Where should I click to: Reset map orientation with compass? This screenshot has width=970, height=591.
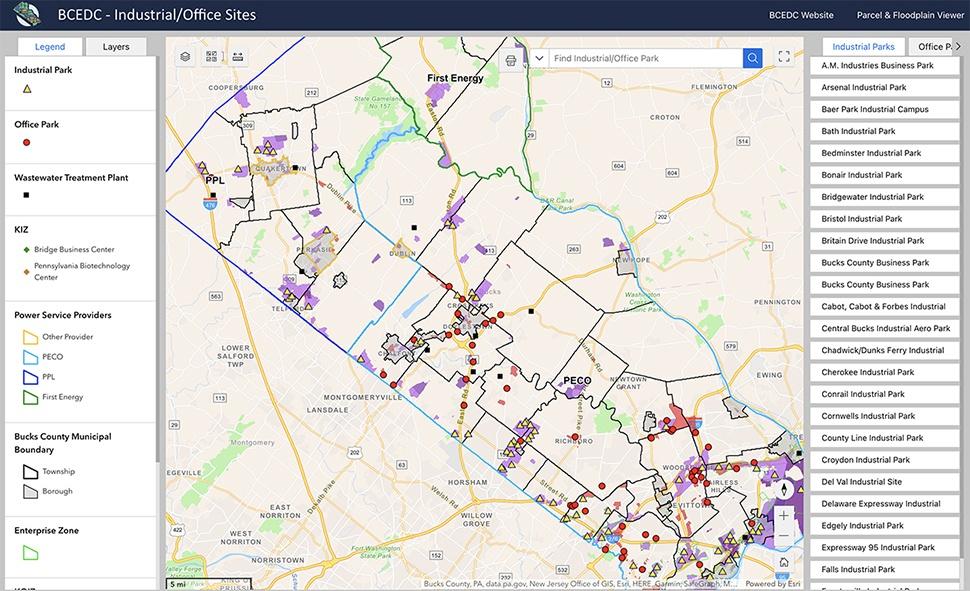(x=783, y=490)
